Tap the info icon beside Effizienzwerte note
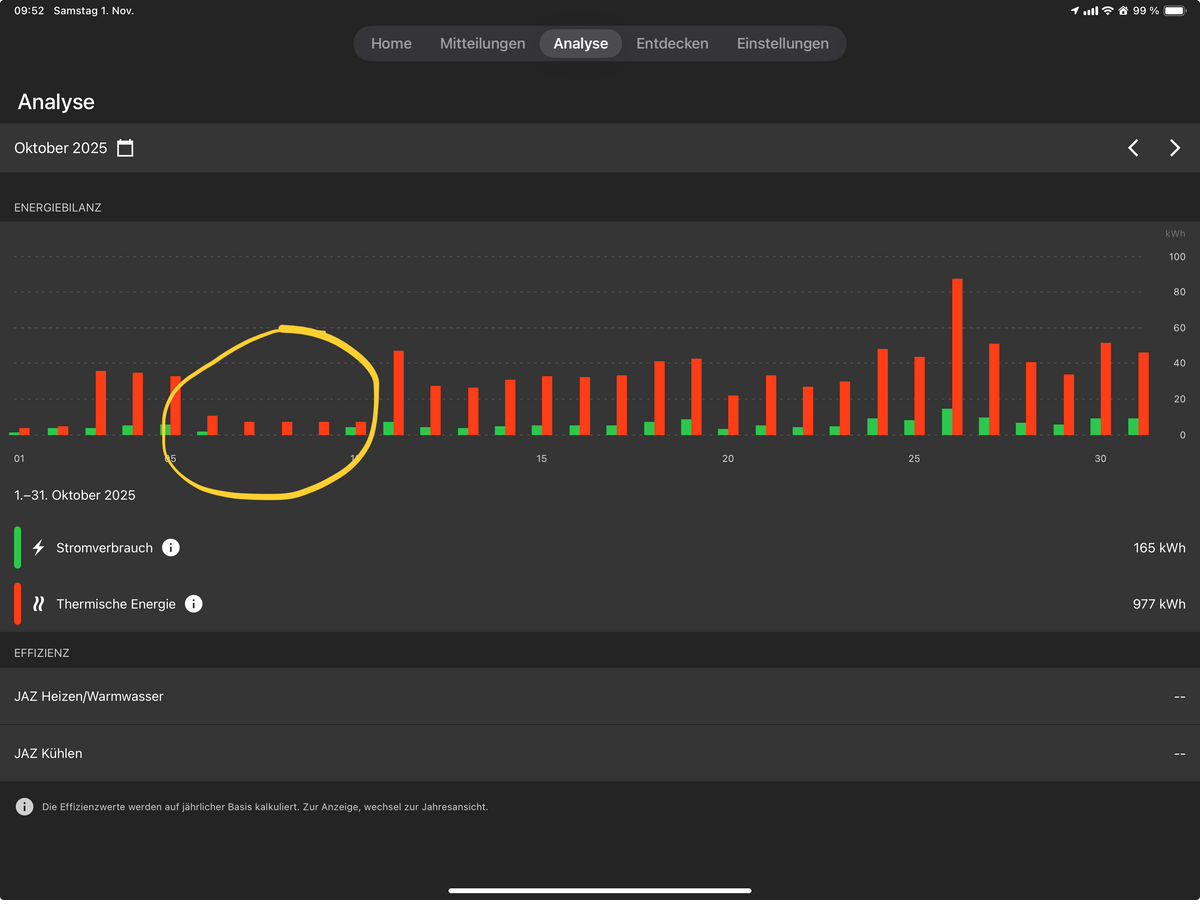 pos(25,807)
